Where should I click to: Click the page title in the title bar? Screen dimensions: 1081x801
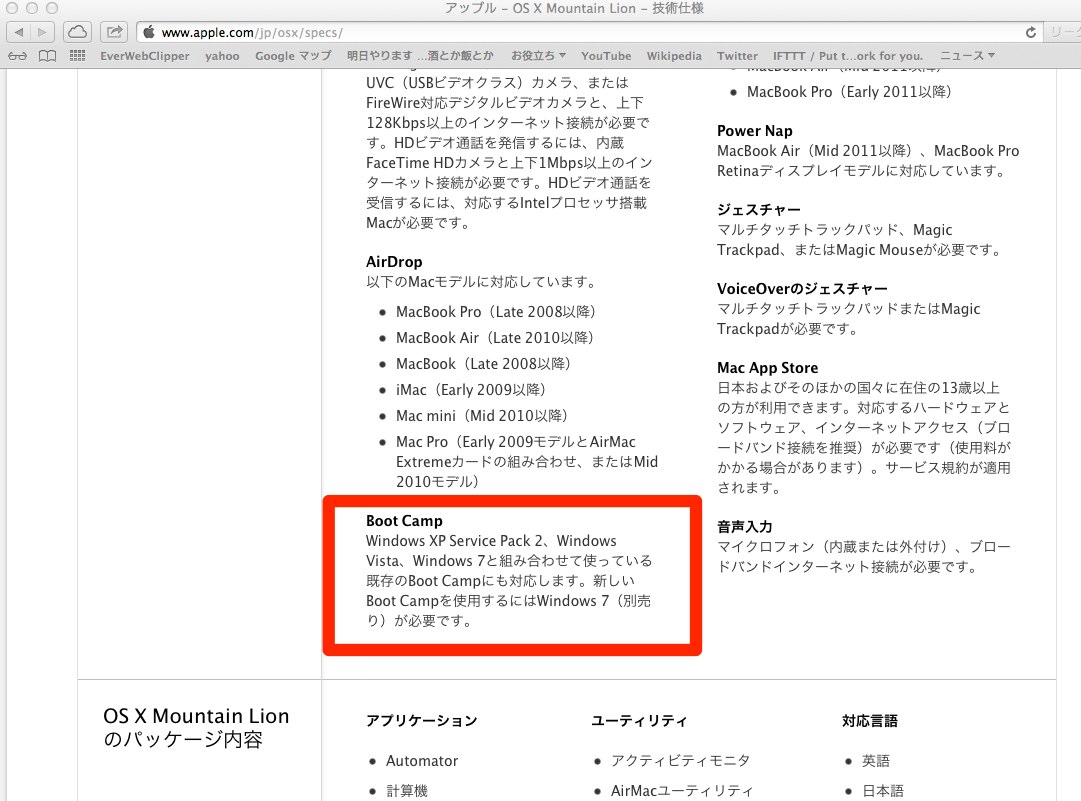click(574, 8)
